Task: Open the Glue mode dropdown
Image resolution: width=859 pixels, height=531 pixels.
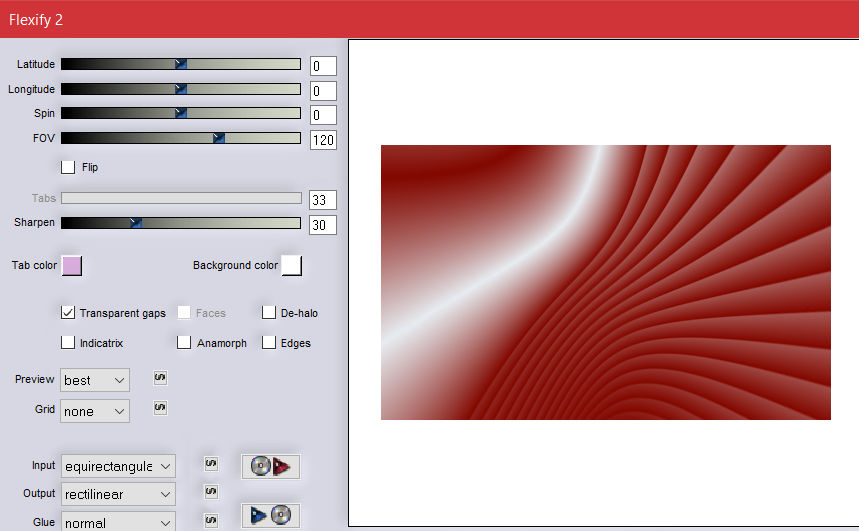Action: [118, 521]
